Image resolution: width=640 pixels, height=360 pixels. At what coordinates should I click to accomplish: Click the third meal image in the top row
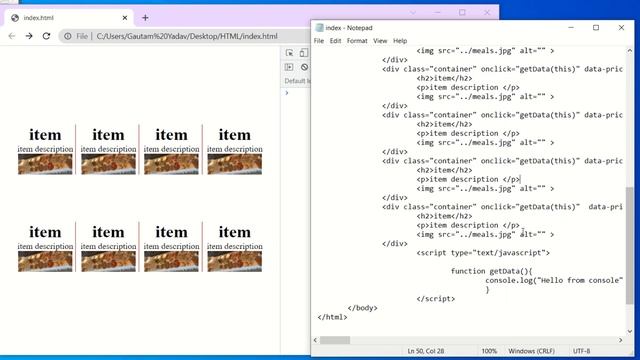(171, 164)
